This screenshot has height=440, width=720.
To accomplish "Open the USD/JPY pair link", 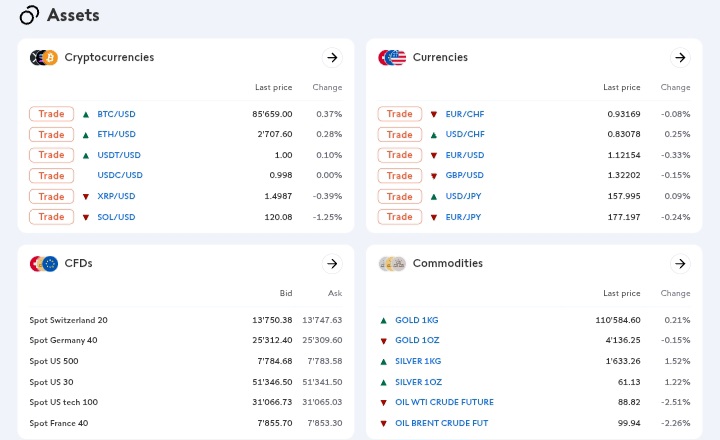I will pyautogui.click(x=463, y=196).
